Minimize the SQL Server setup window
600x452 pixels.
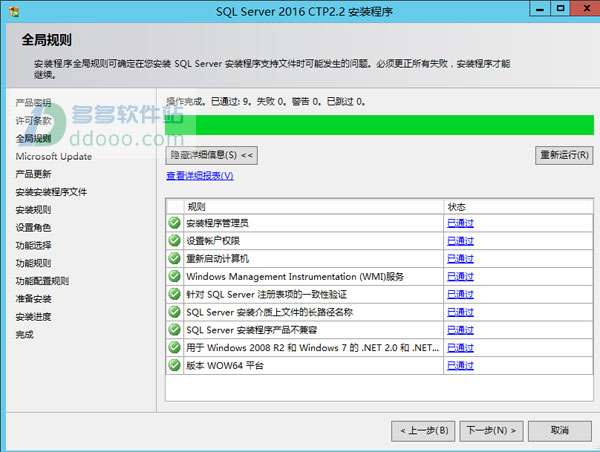pos(540,8)
